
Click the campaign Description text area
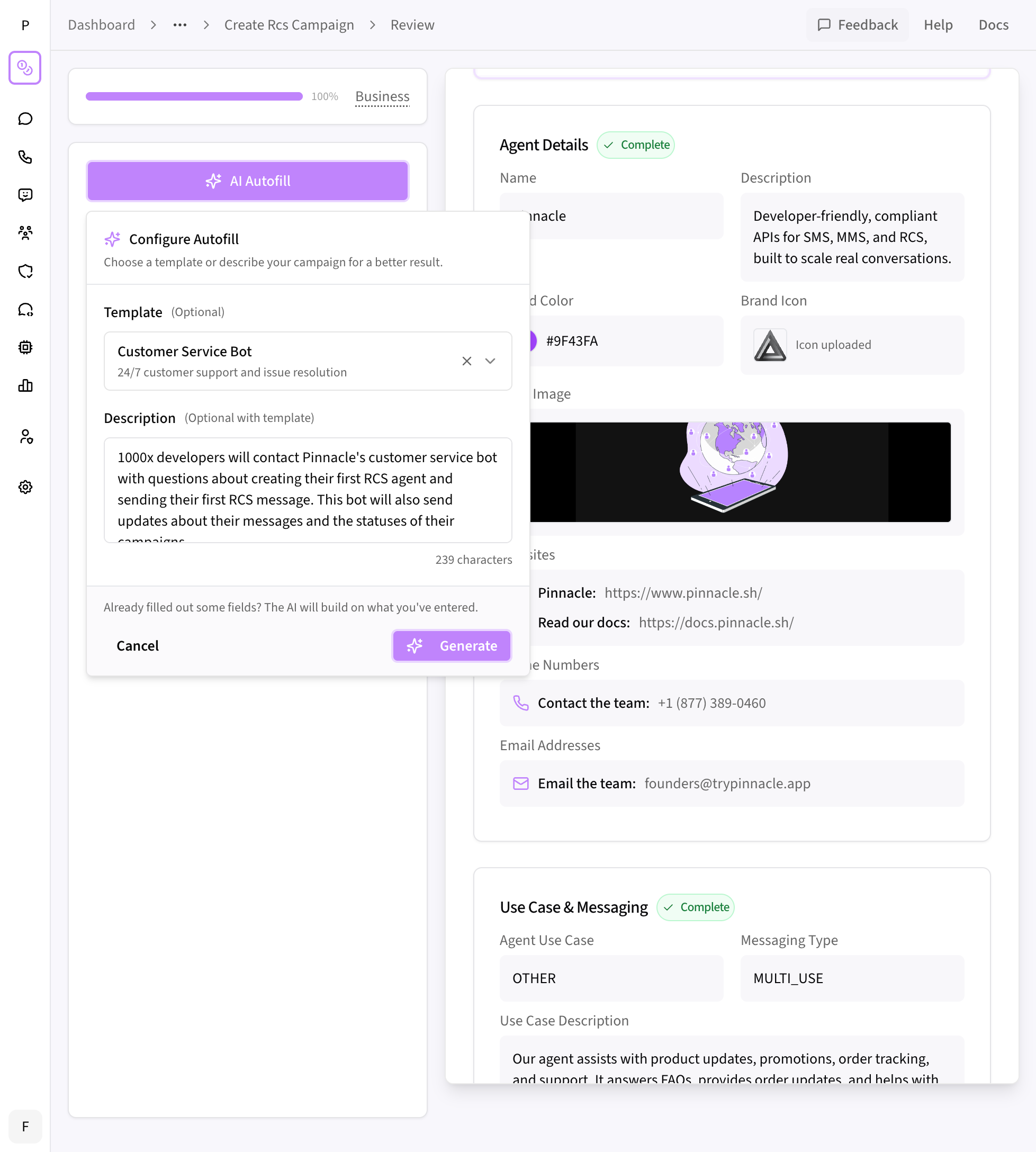[308, 490]
